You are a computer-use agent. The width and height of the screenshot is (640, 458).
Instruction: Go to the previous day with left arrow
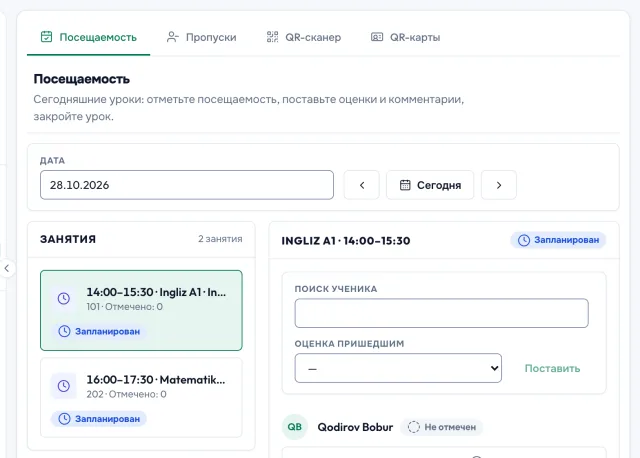[362, 185]
